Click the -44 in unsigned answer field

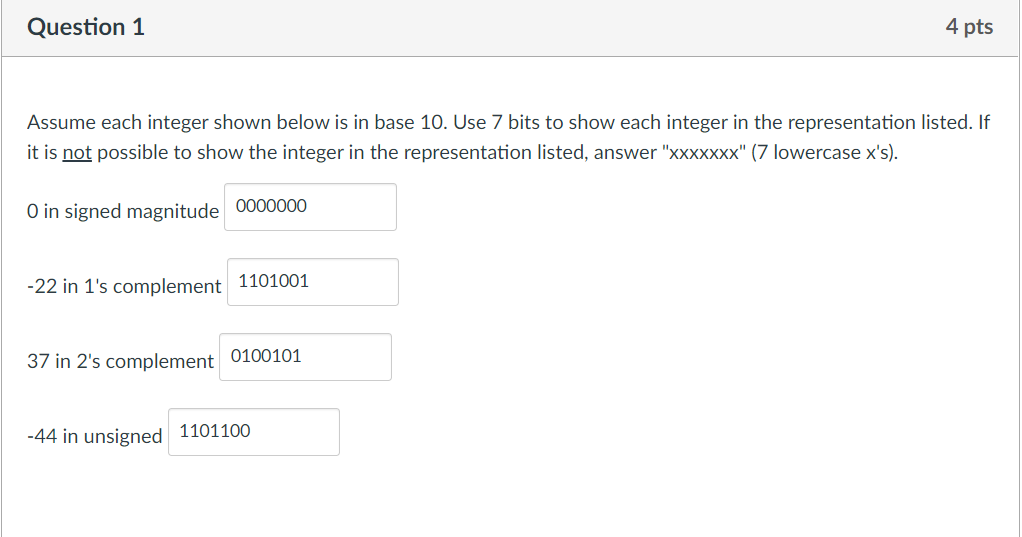click(x=254, y=431)
